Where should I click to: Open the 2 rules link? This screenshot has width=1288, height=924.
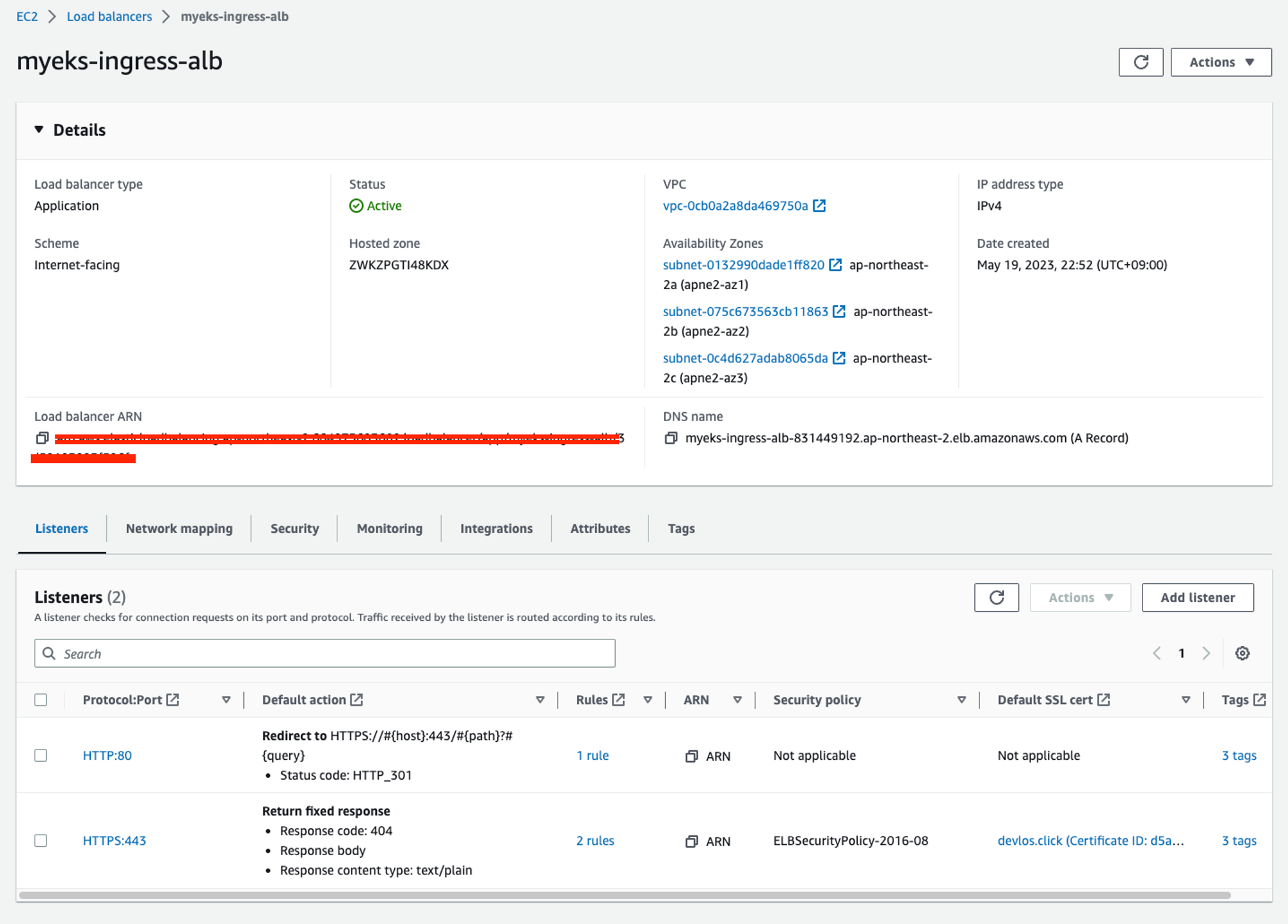tap(595, 841)
